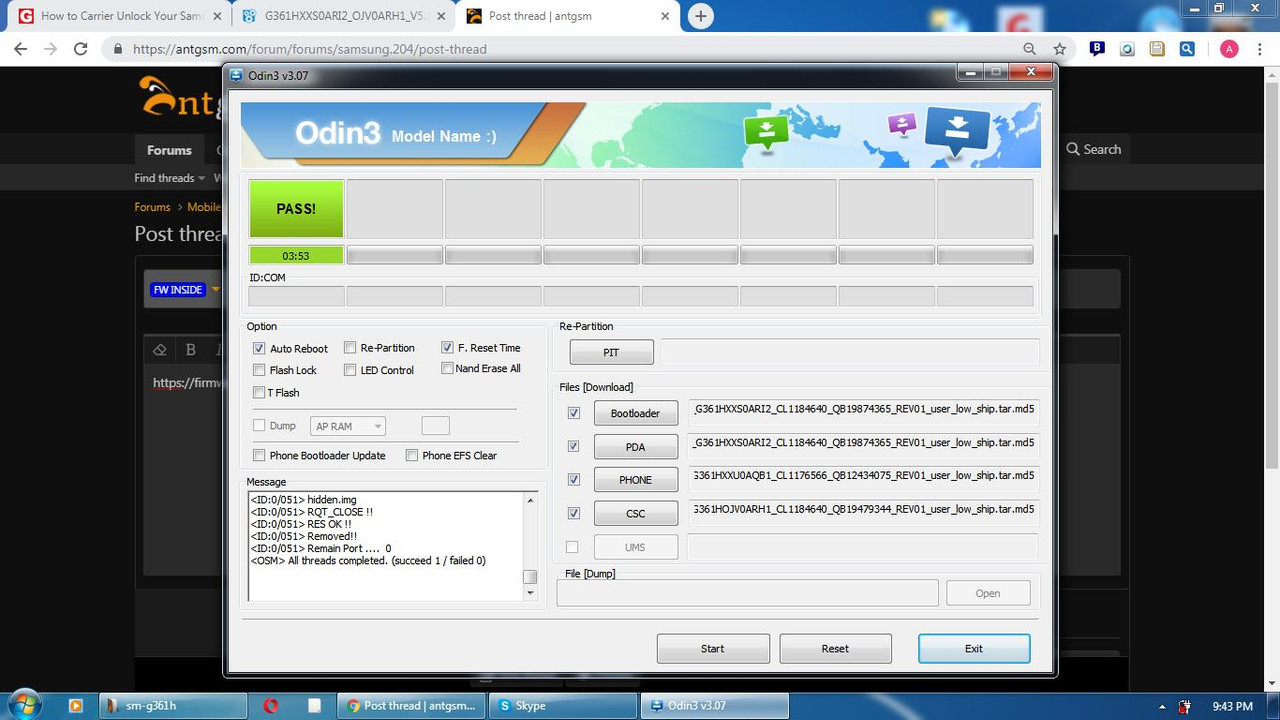Image resolution: width=1280 pixels, height=720 pixels.
Task: Uncheck F. Reset Time option
Action: tap(447, 347)
